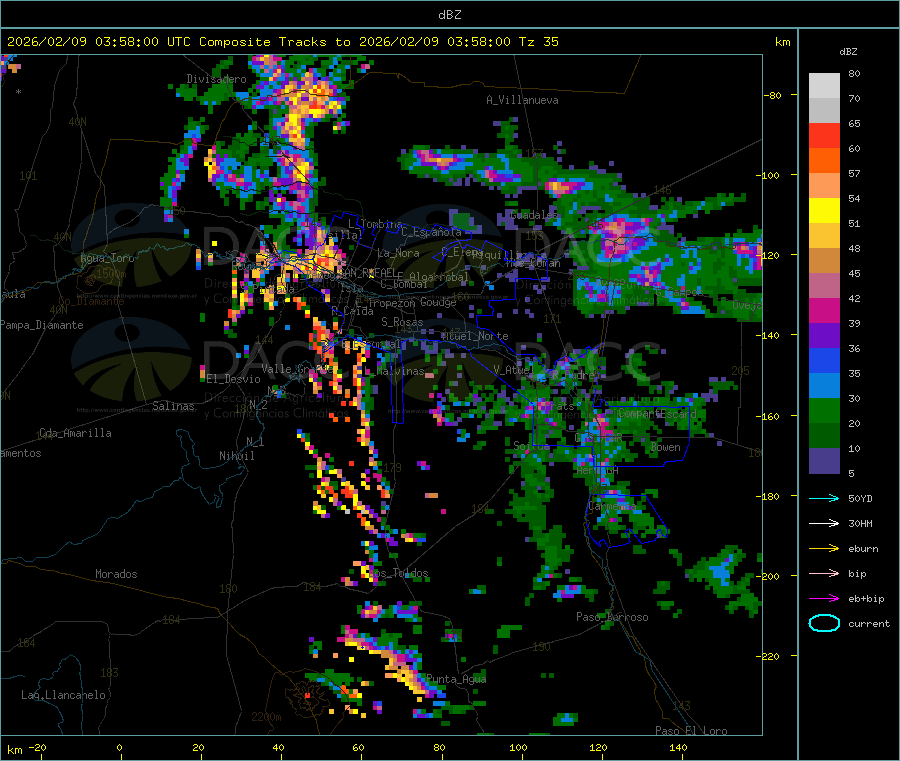The height and width of the screenshot is (761, 900).
Task: Click the 'Co_Diamante' map label
Action: [x=91, y=301]
